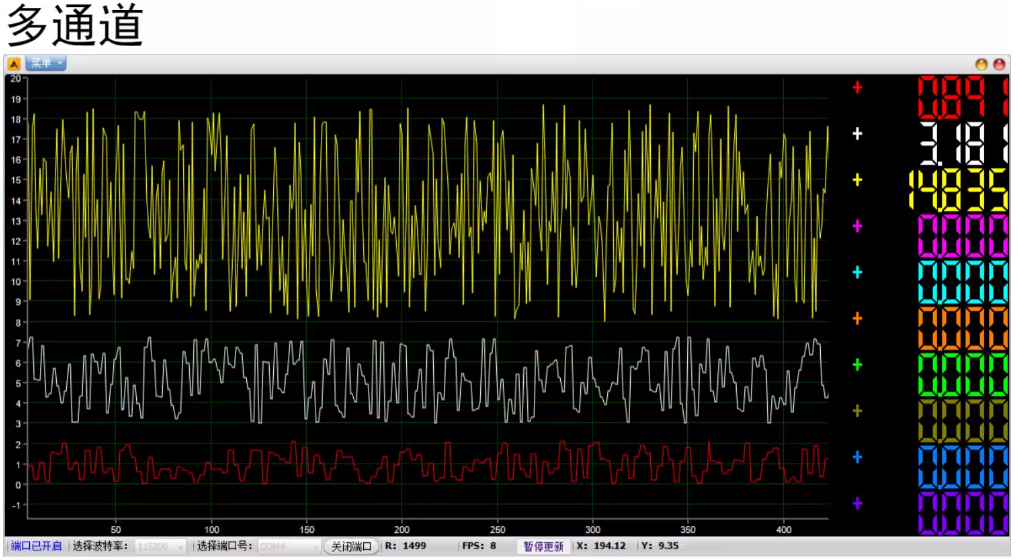The width and height of the screenshot is (1018, 560).
Task: Click the magenta channel plus icon
Action: click(x=857, y=227)
